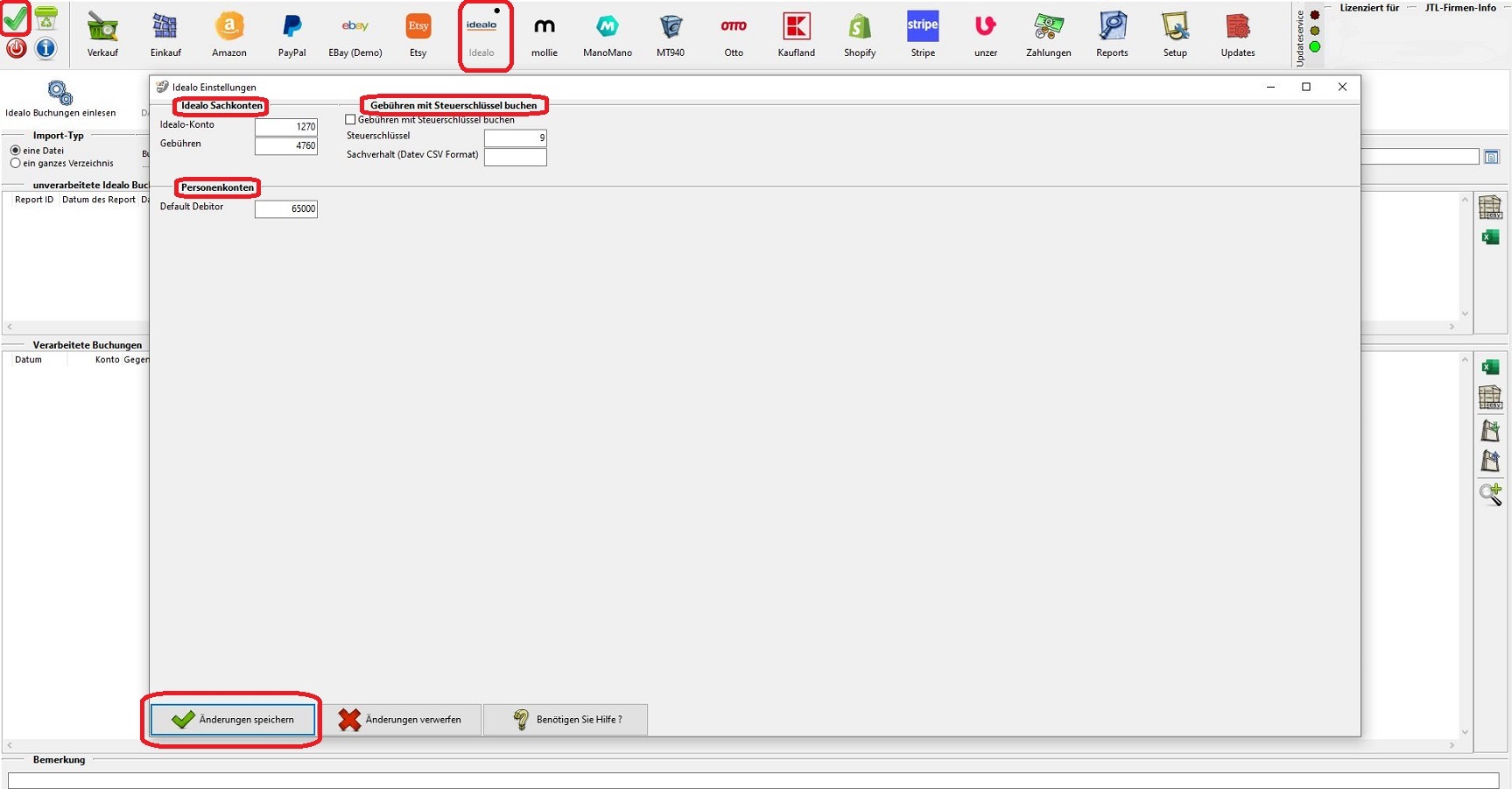The height and width of the screenshot is (789, 1512).
Task: Open the PayPal module
Action: (292, 35)
